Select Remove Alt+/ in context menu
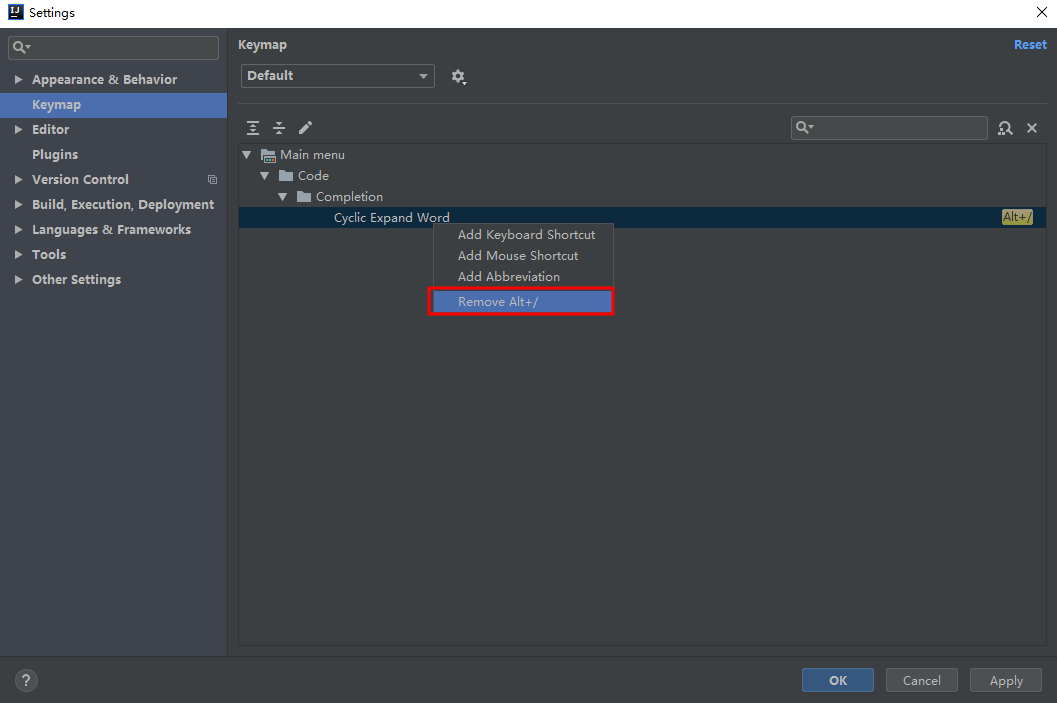This screenshot has width=1057, height=703. click(521, 301)
